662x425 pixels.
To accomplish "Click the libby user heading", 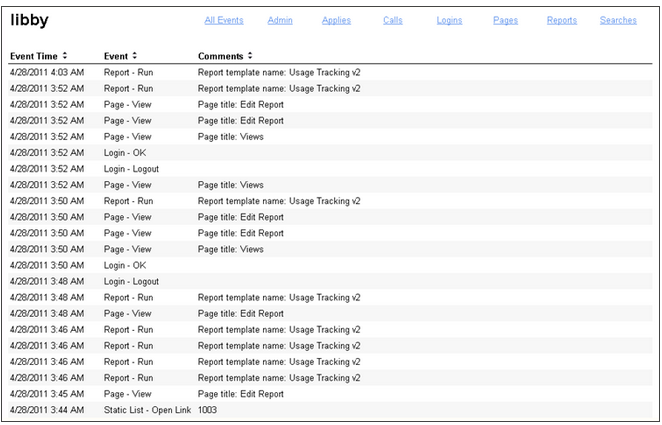I will [29, 20].
